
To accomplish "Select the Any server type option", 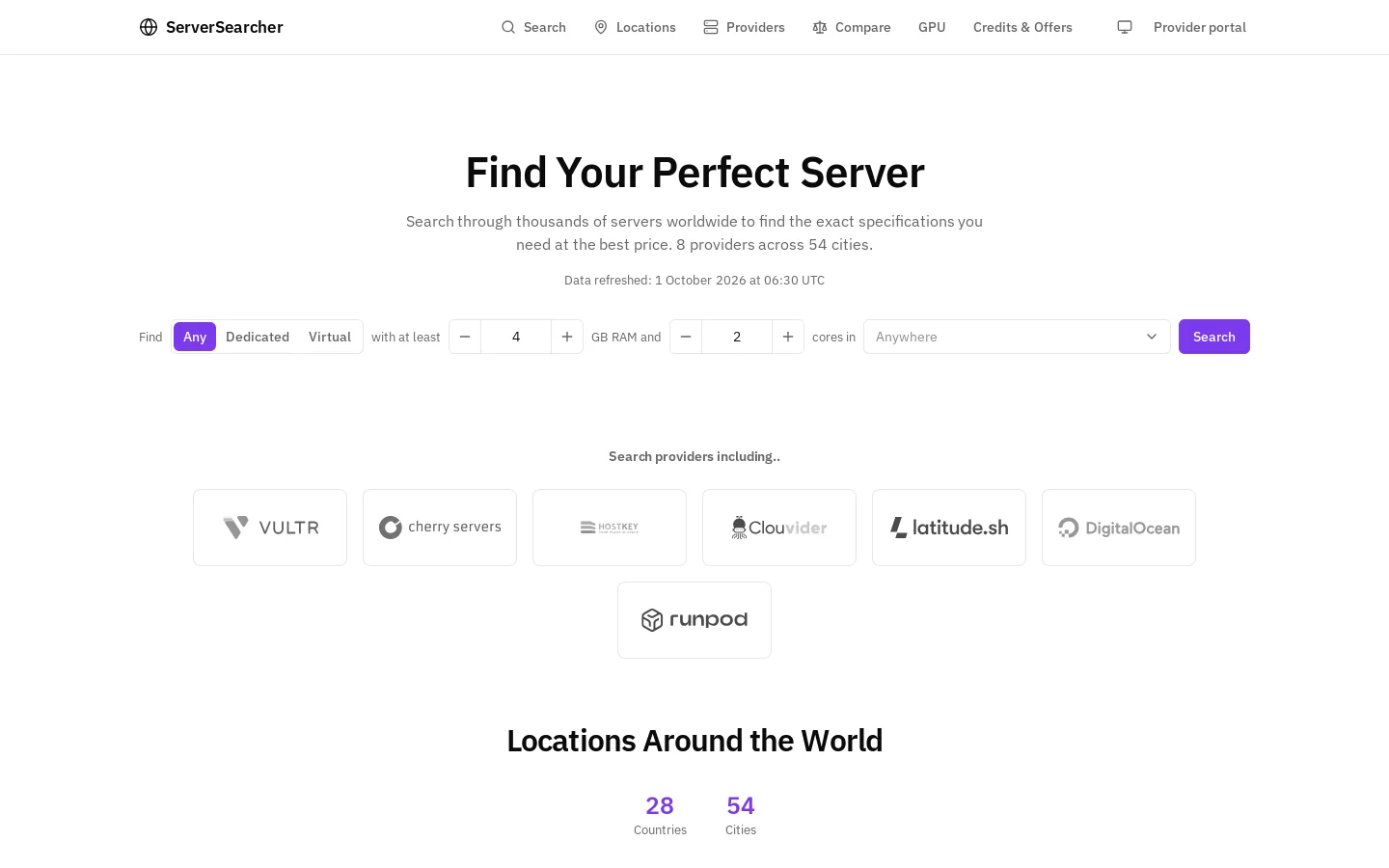I will point(195,337).
